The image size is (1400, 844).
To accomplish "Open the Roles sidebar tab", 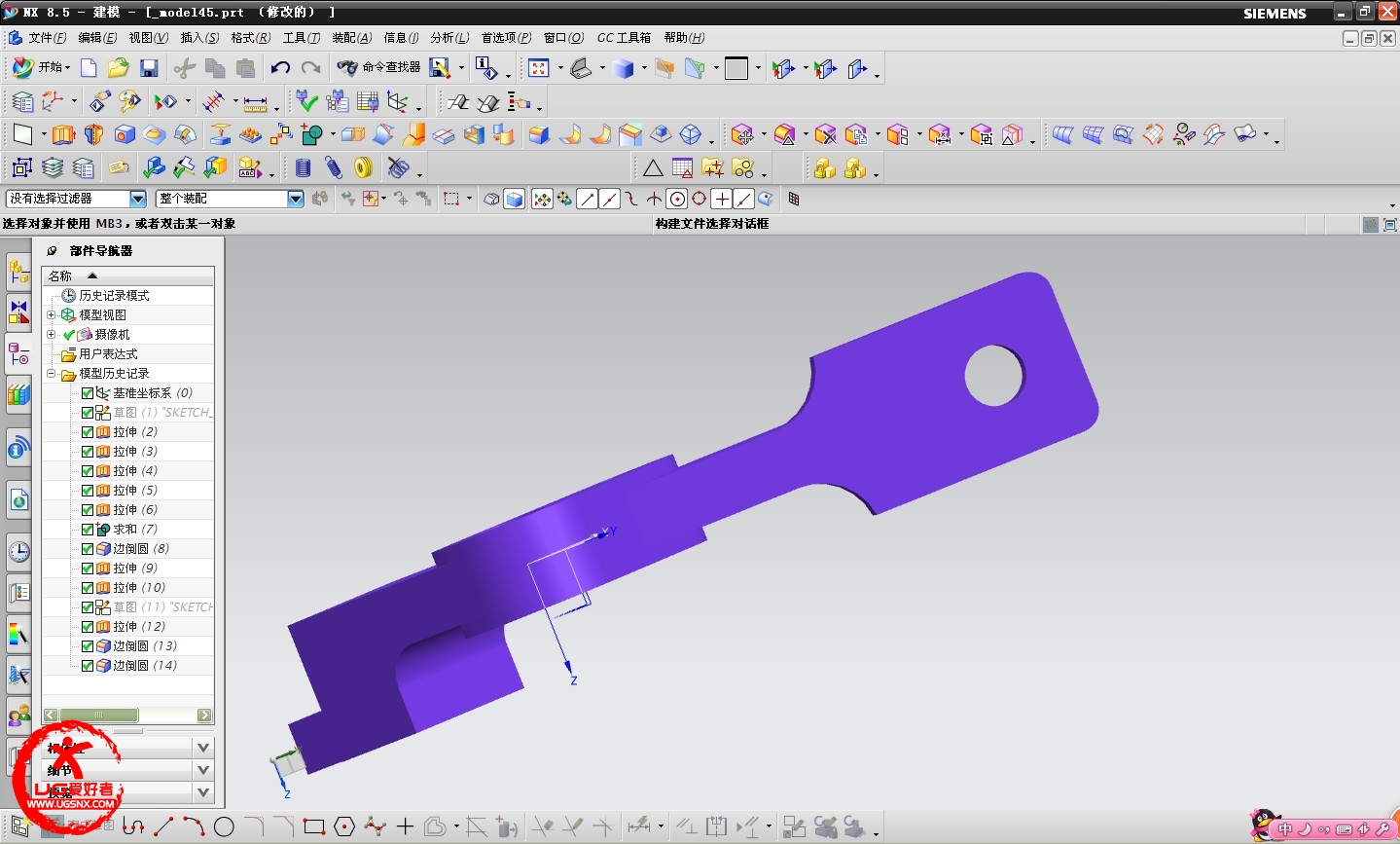I will [x=18, y=716].
